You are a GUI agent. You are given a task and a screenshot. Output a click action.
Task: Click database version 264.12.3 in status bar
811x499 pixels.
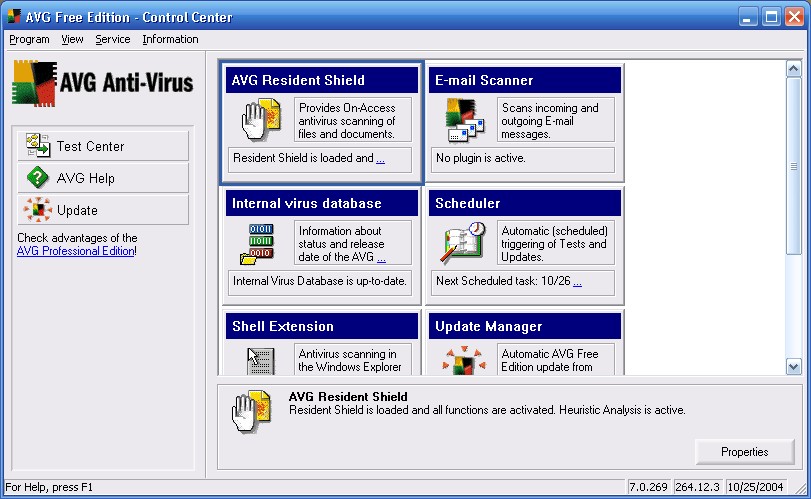click(x=697, y=487)
